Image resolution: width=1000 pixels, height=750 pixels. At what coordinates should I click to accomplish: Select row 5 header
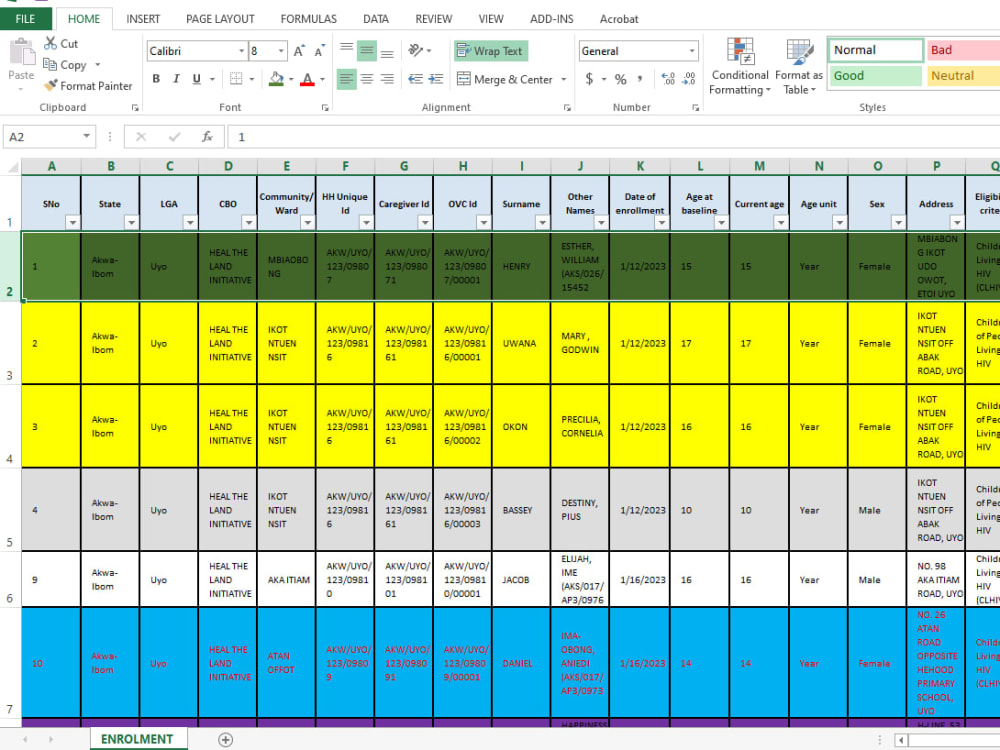tap(10, 510)
